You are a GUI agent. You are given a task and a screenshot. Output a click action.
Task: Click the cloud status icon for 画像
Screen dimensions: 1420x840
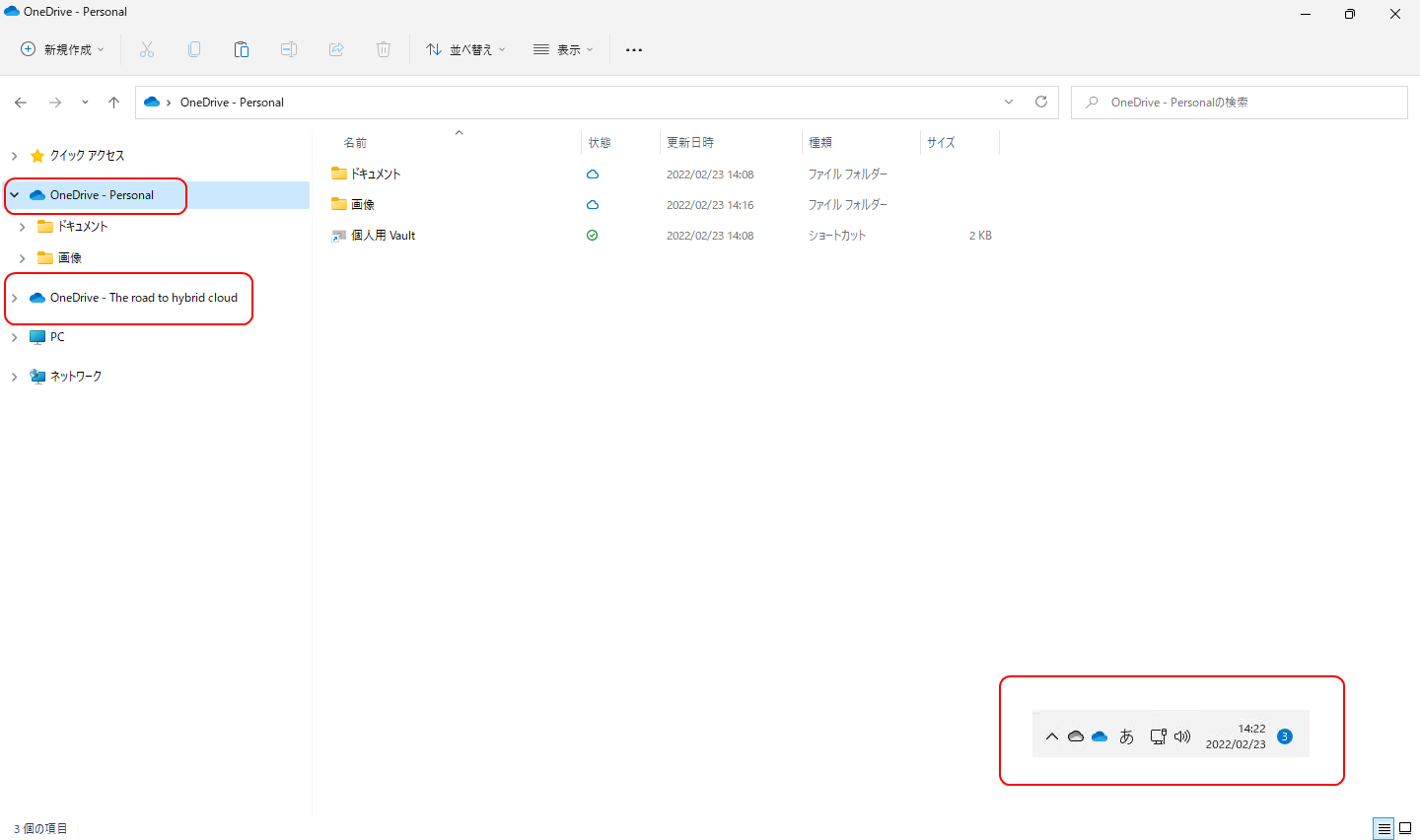click(x=593, y=205)
